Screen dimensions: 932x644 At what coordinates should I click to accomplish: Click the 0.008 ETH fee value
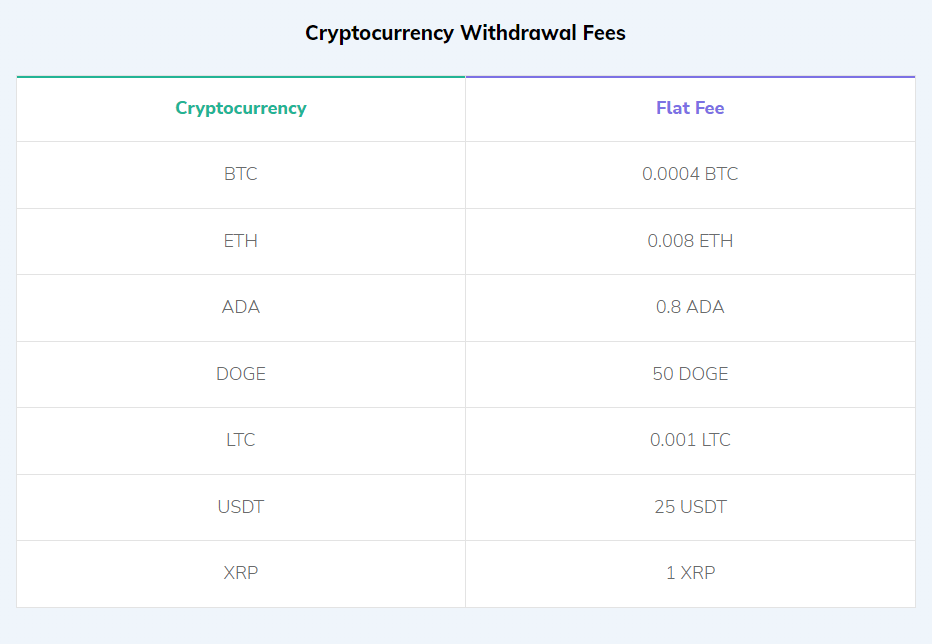[x=690, y=241]
